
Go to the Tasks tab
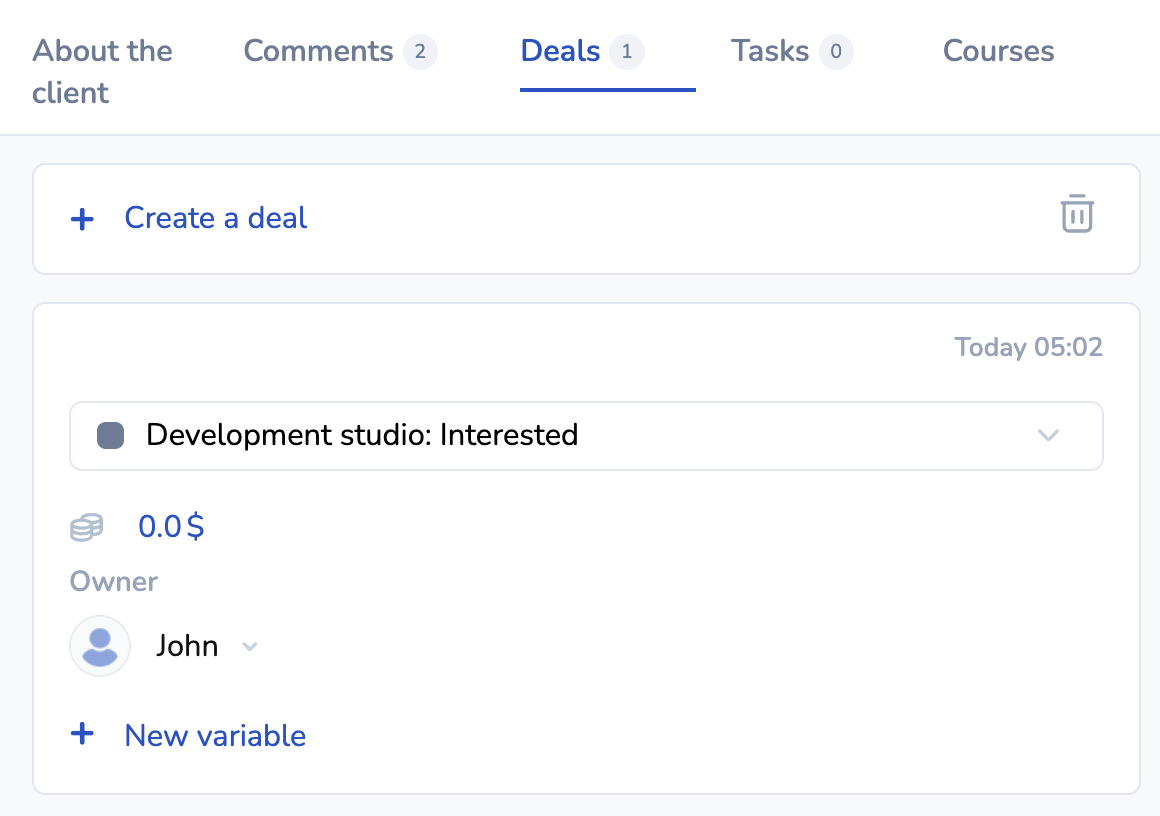pos(770,51)
